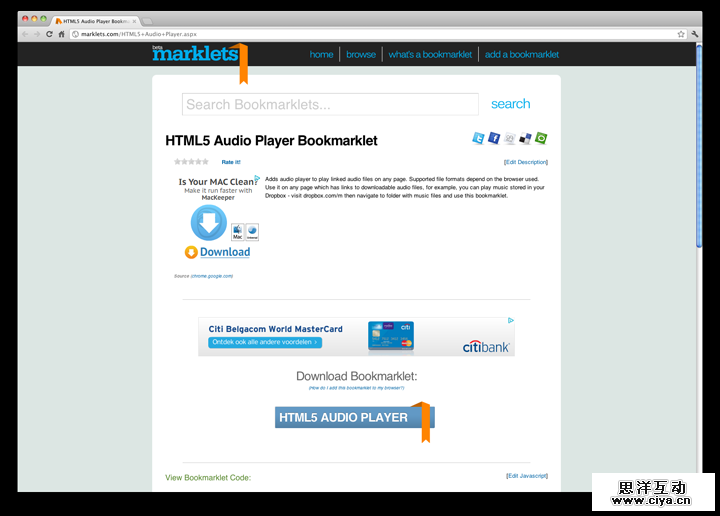Click the search link

coord(511,104)
